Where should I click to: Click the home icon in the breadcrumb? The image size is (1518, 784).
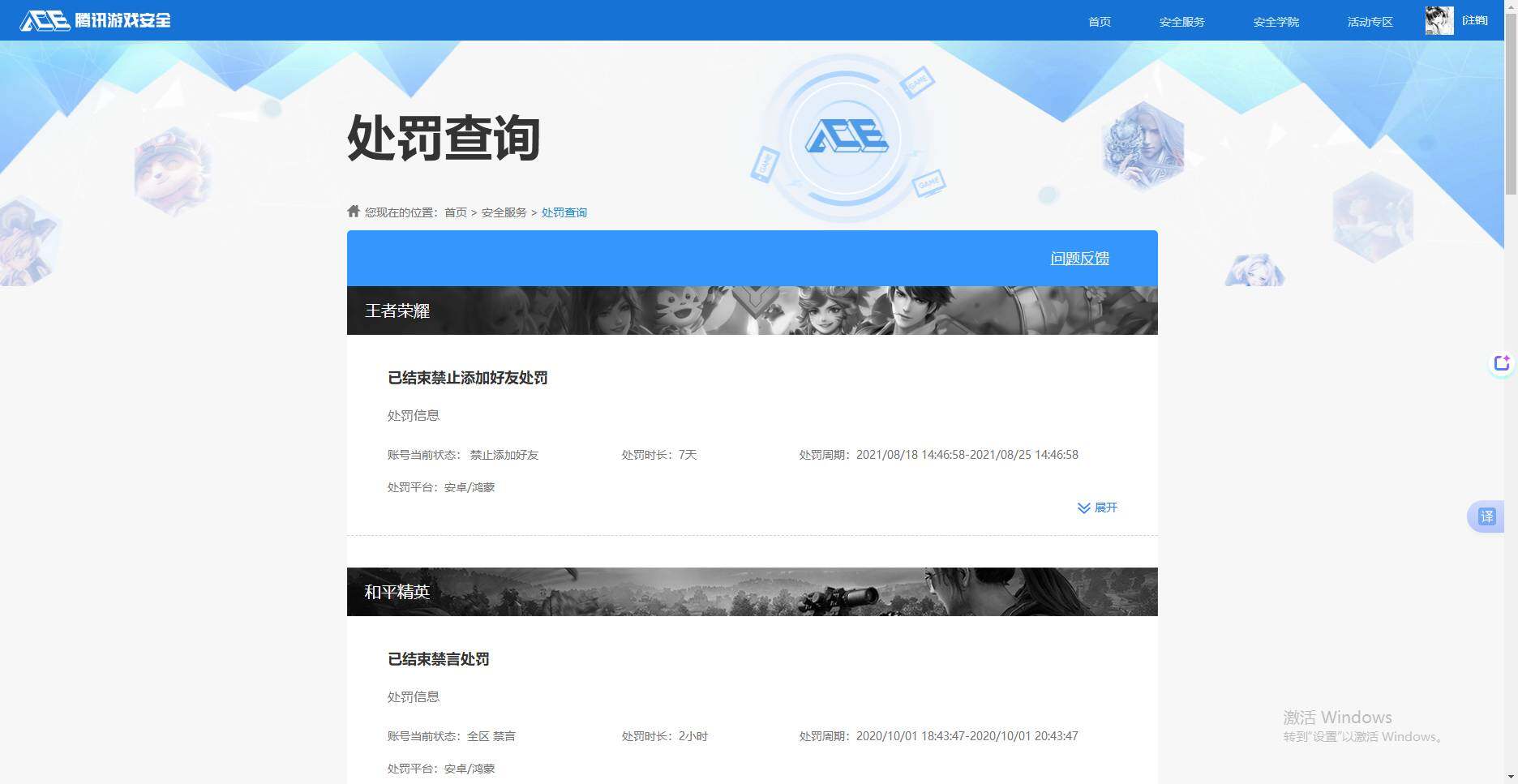point(353,210)
